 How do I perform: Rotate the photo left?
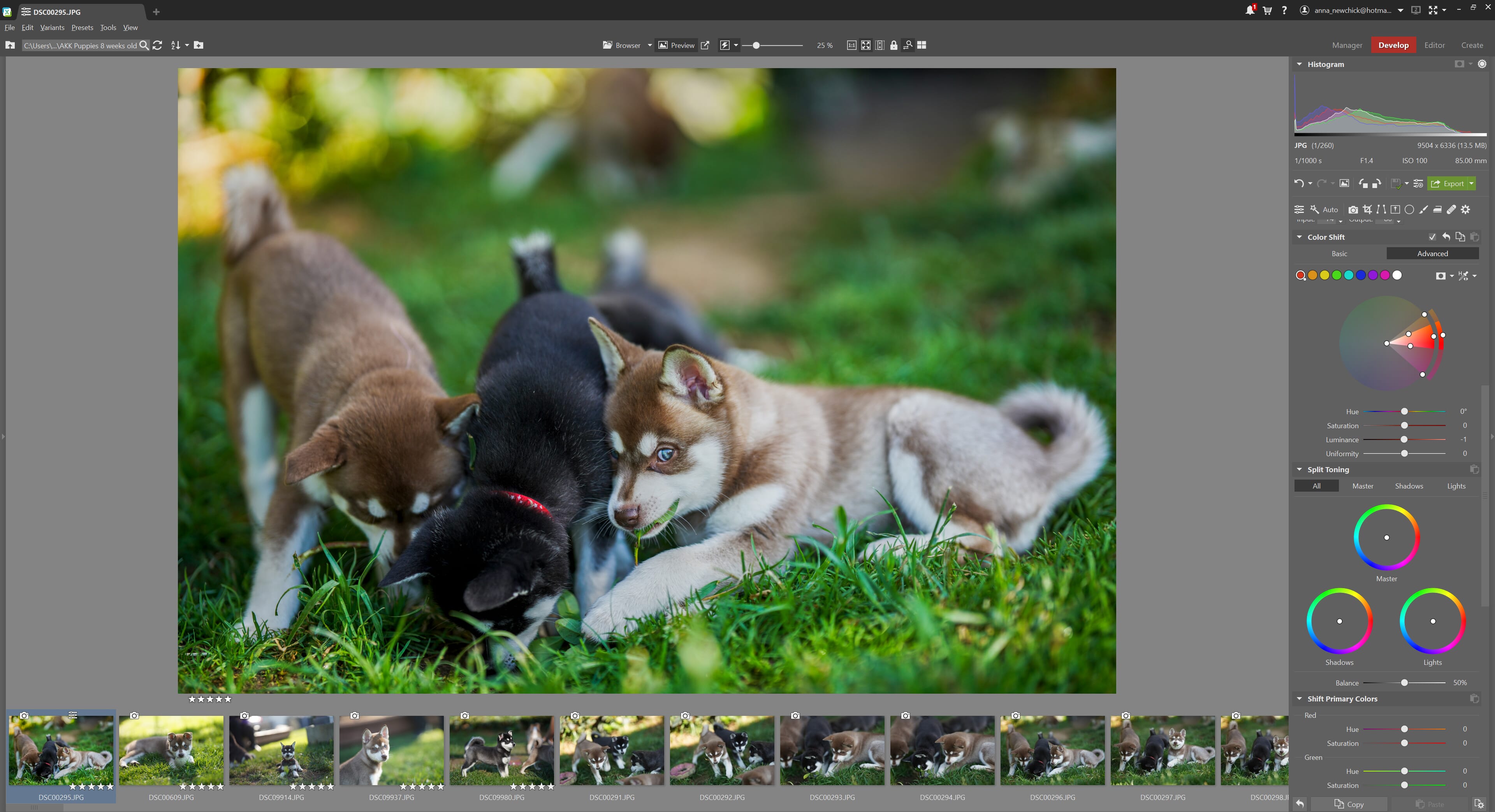[1363, 183]
